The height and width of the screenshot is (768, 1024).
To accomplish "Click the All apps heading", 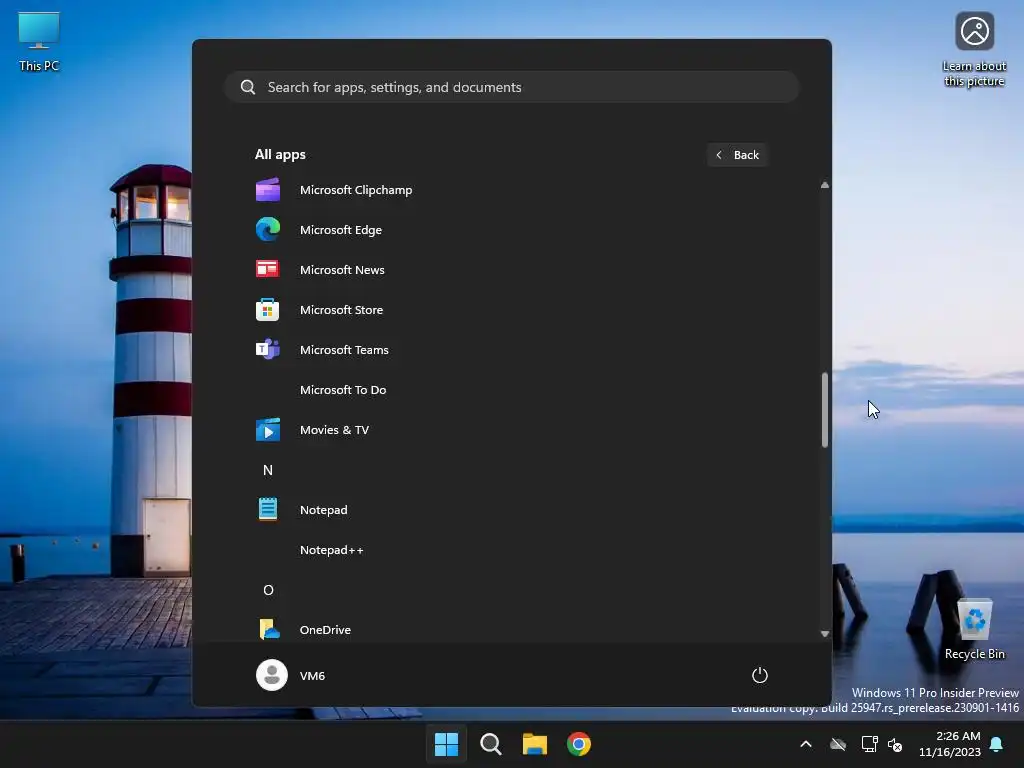I will (x=280, y=155).
